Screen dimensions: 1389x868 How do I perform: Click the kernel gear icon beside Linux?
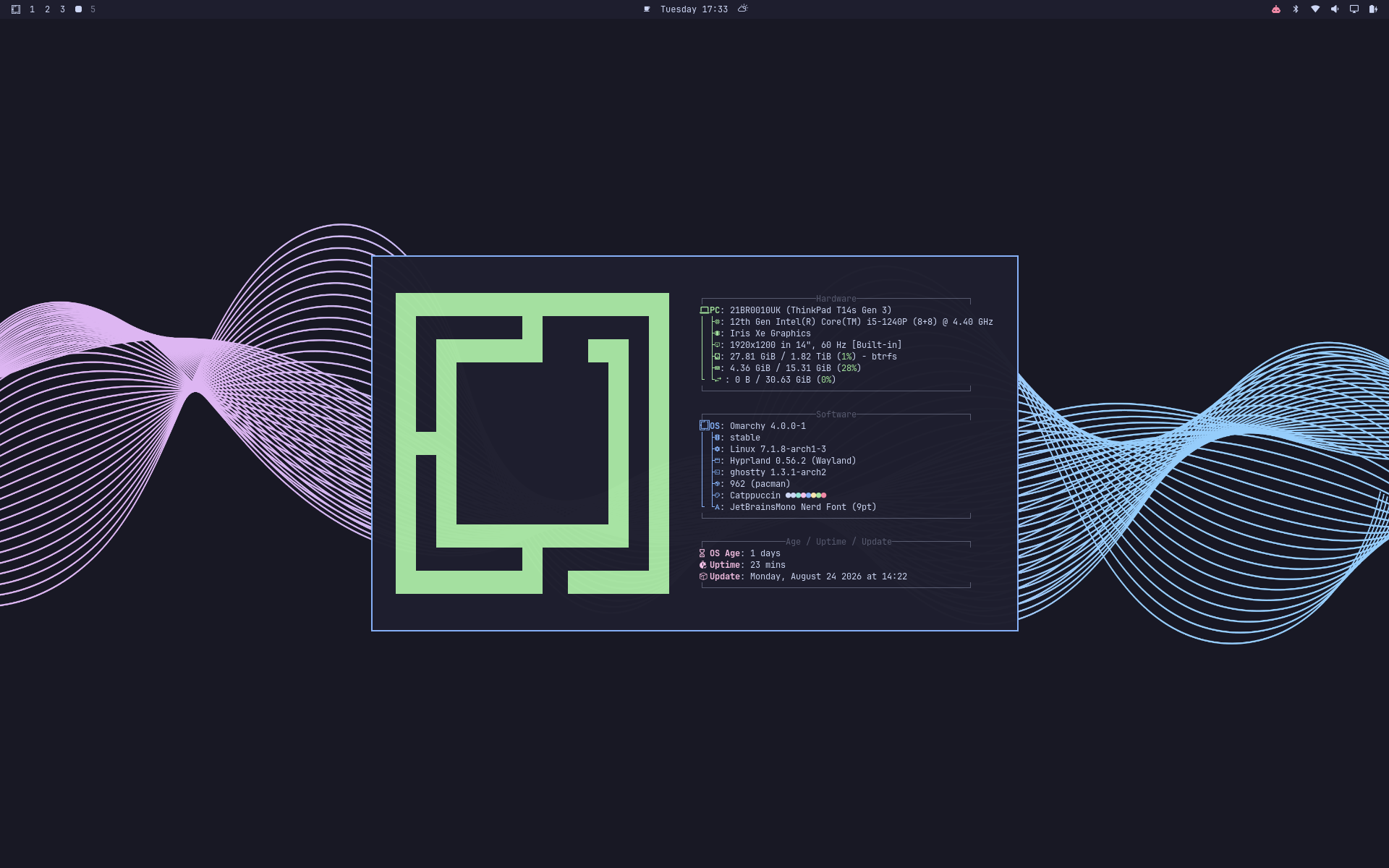[717, 449]
